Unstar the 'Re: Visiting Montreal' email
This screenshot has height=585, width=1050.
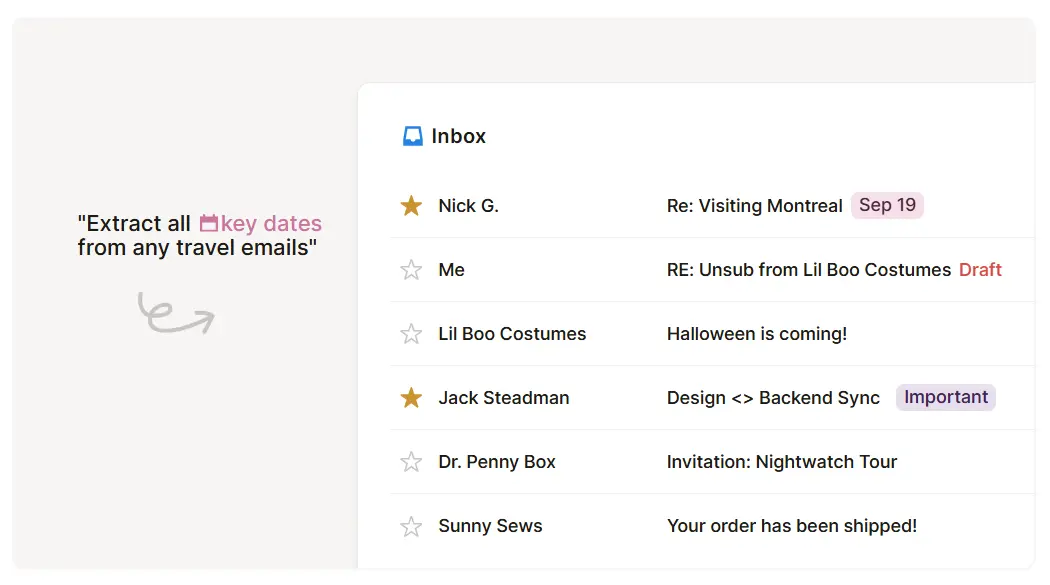pyautogui.click(x=411, y=205)
